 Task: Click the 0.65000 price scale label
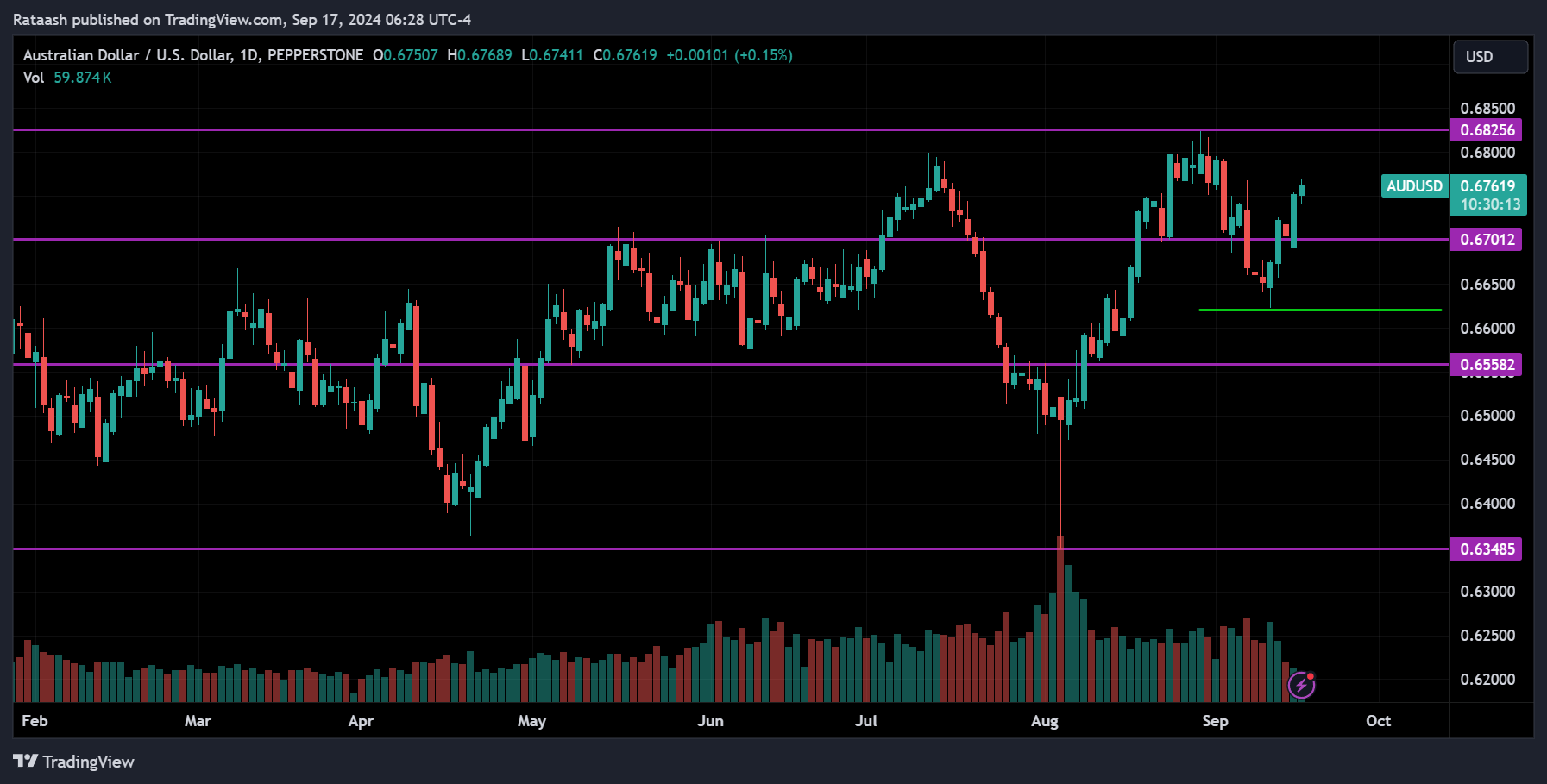pyautogui.click(x=1487, y=416)
